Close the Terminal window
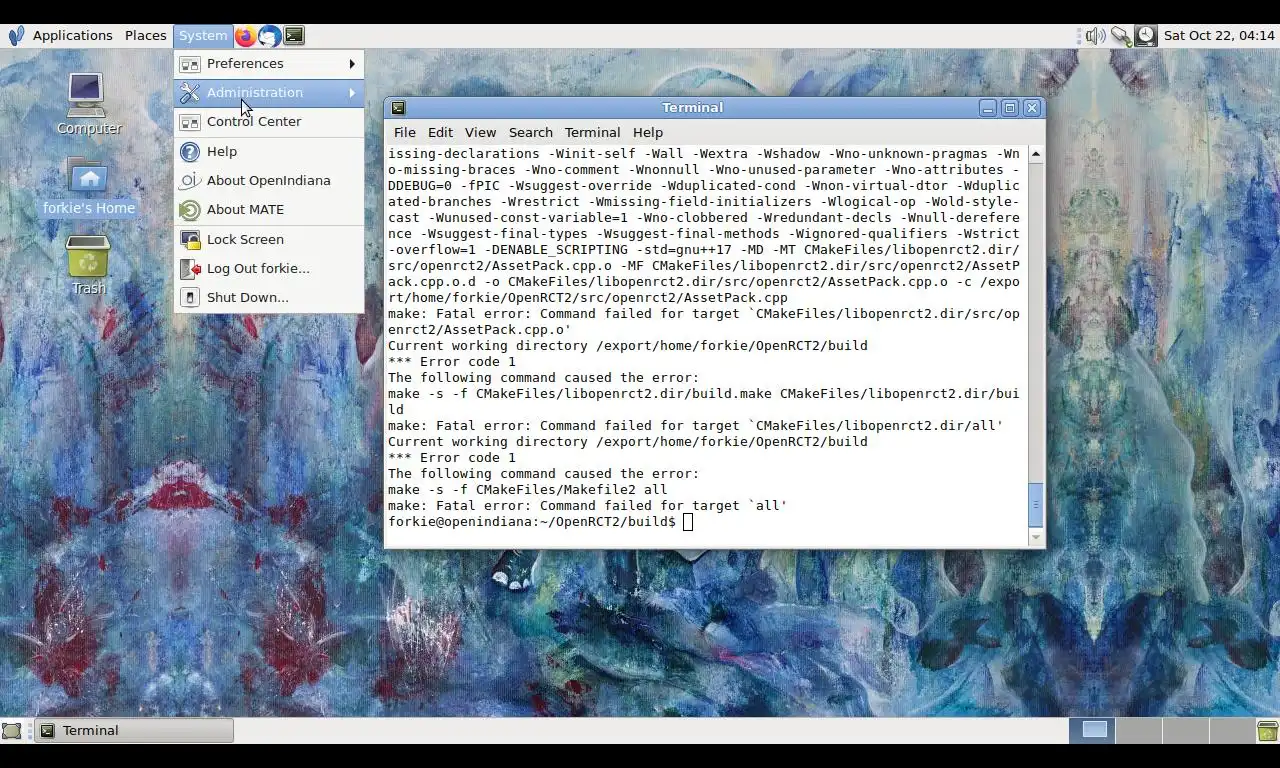 pos(1032,108)
